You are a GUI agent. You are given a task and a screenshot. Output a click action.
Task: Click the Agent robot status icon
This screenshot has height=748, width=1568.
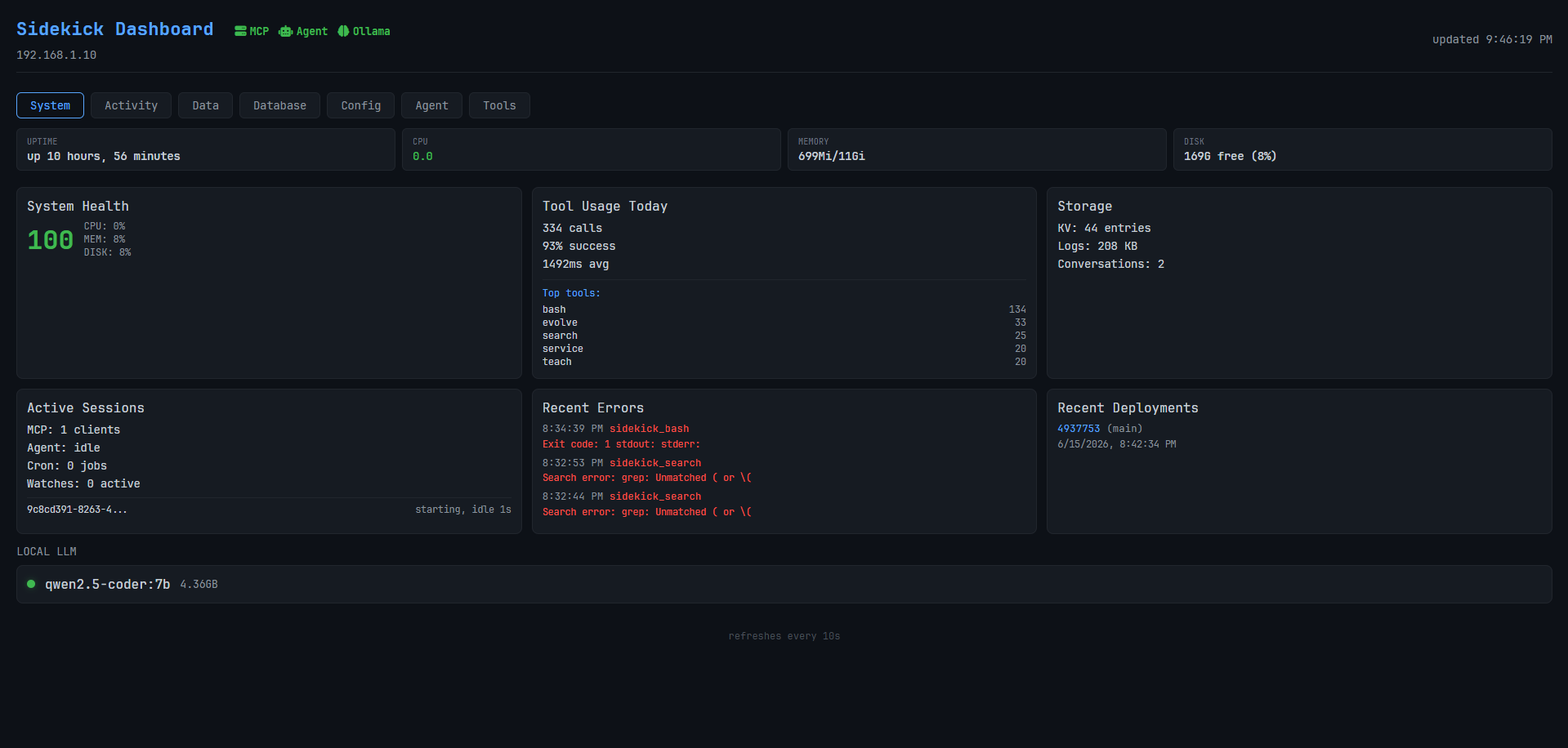coord(285,31)
